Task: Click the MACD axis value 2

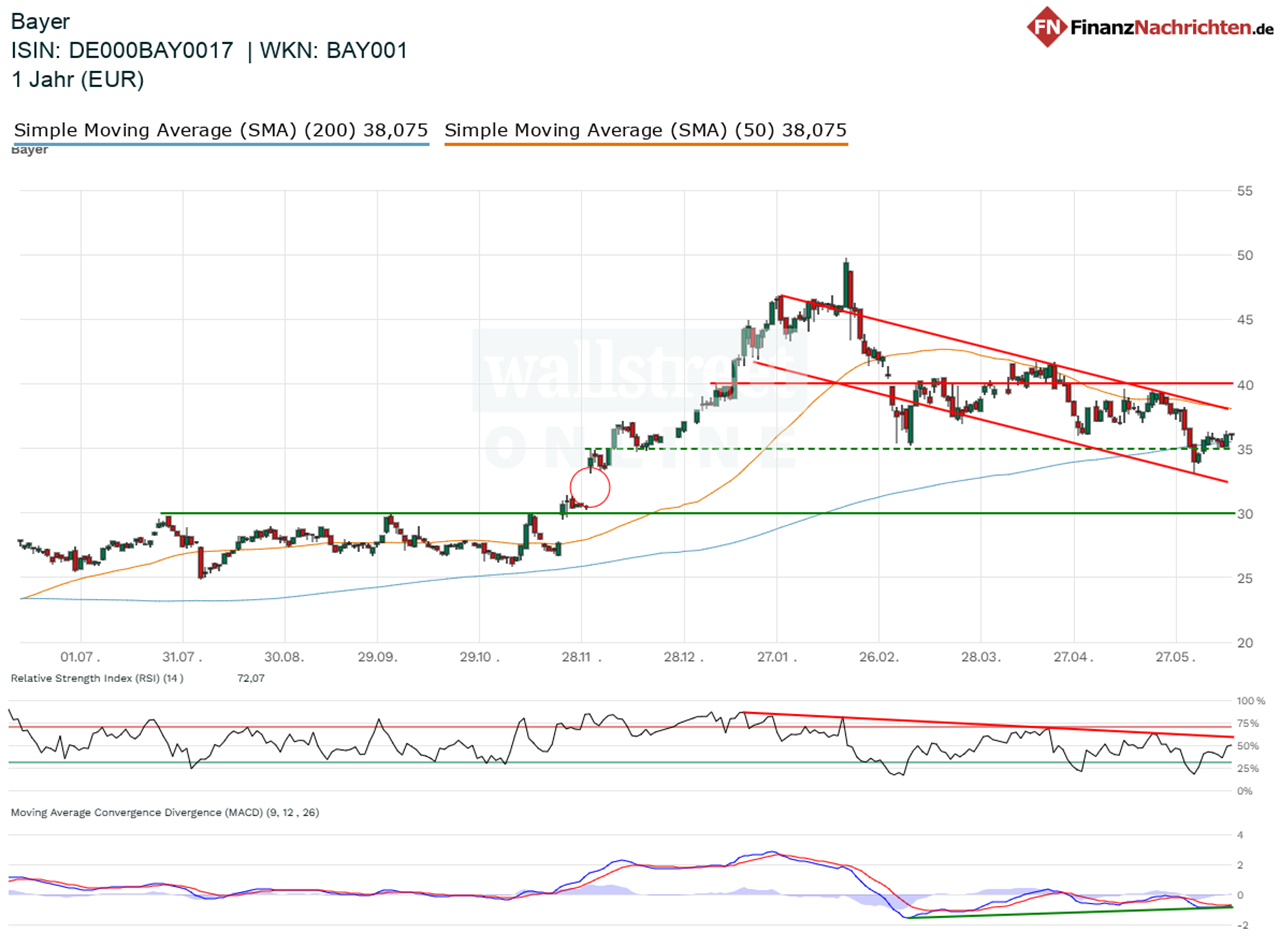Action: click(1240, 865)
